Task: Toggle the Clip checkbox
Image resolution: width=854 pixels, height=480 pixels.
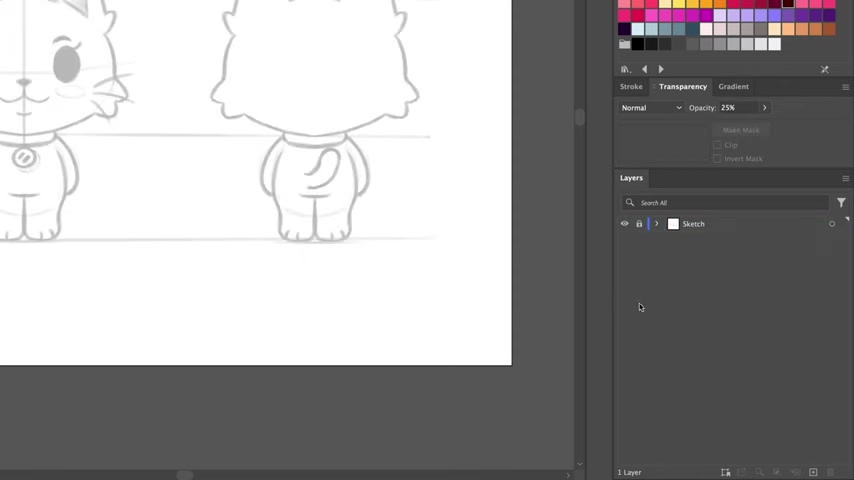Action: point(717,145)
